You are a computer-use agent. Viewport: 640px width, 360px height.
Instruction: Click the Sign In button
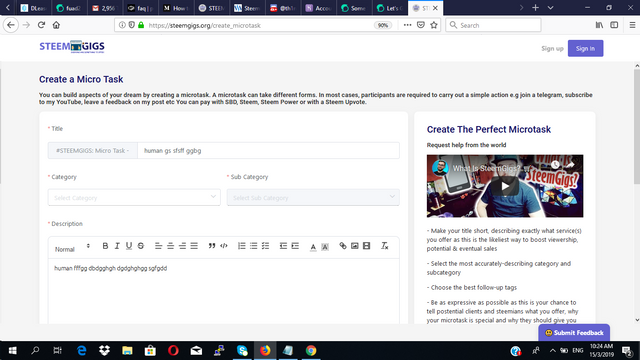click(585, 49)
